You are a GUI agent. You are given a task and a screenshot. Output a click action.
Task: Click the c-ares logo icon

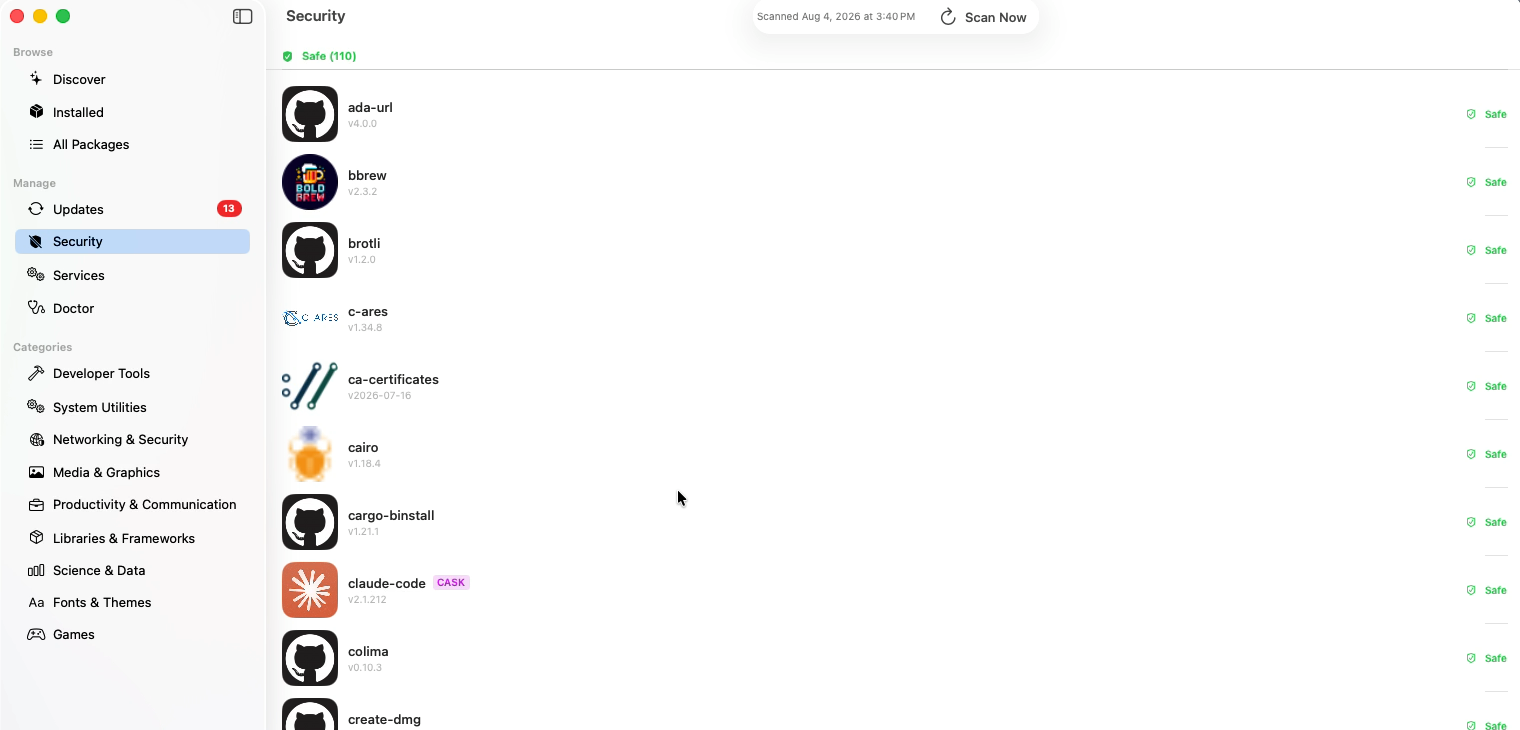[x=310, y=318]
